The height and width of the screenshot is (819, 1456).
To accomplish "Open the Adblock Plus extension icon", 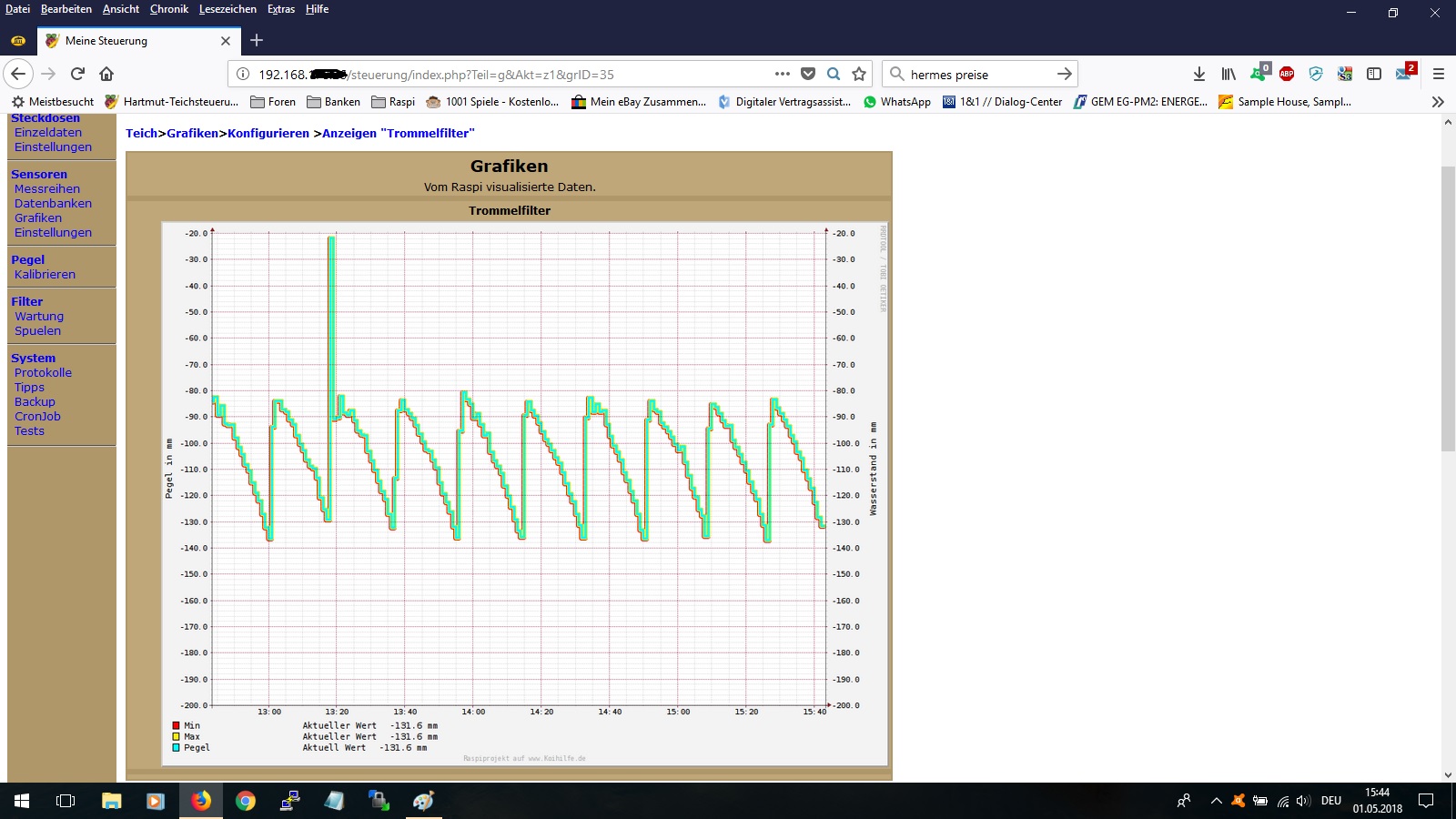I will pyautogui.click(x=1287, y=74).
